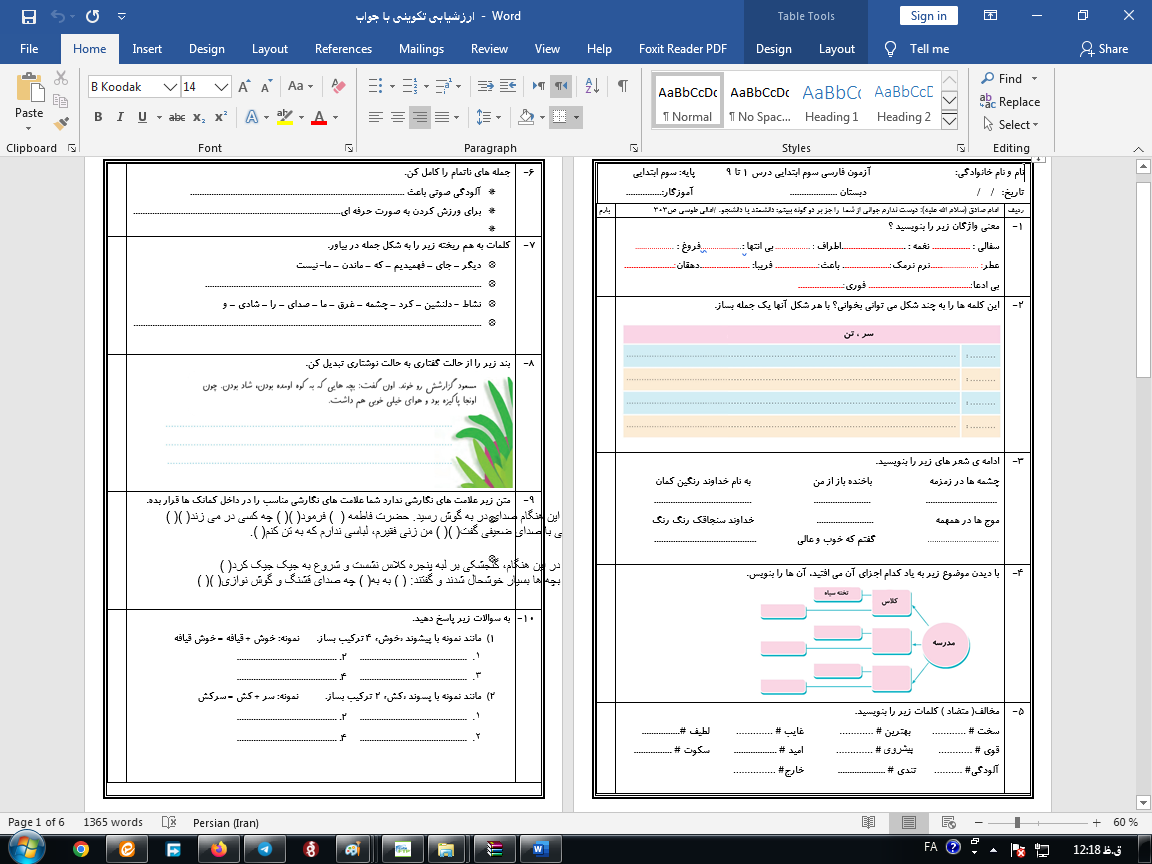The height and width of the screenshot is (864, 1152).
Task: Select the Heading 1 style thumbnail
Action: (x=831, y=103)
